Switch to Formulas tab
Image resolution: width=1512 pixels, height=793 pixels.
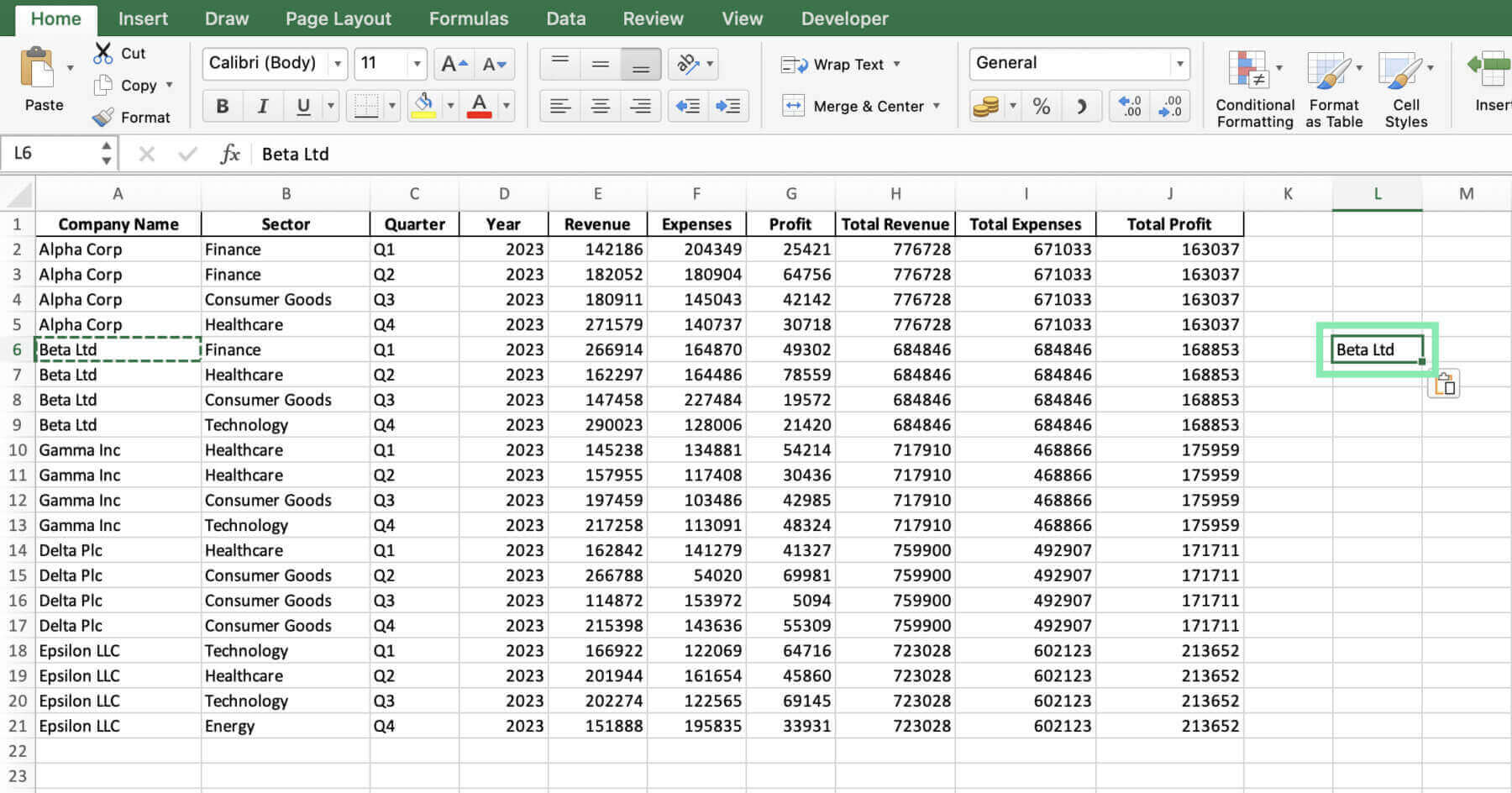point(469,18)
